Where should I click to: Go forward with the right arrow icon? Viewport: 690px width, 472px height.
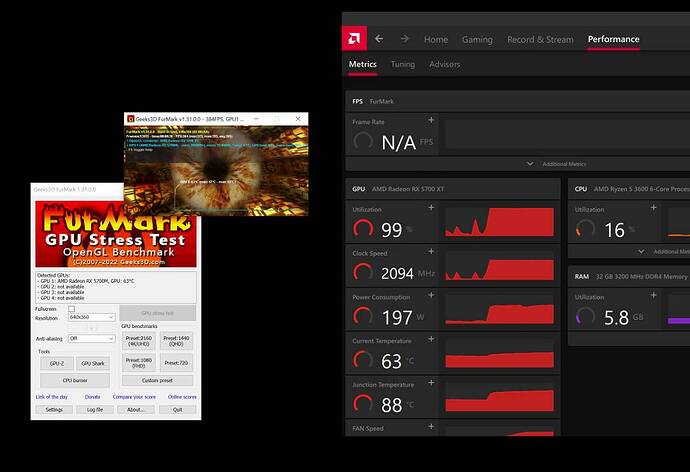(x=404, y=39)
